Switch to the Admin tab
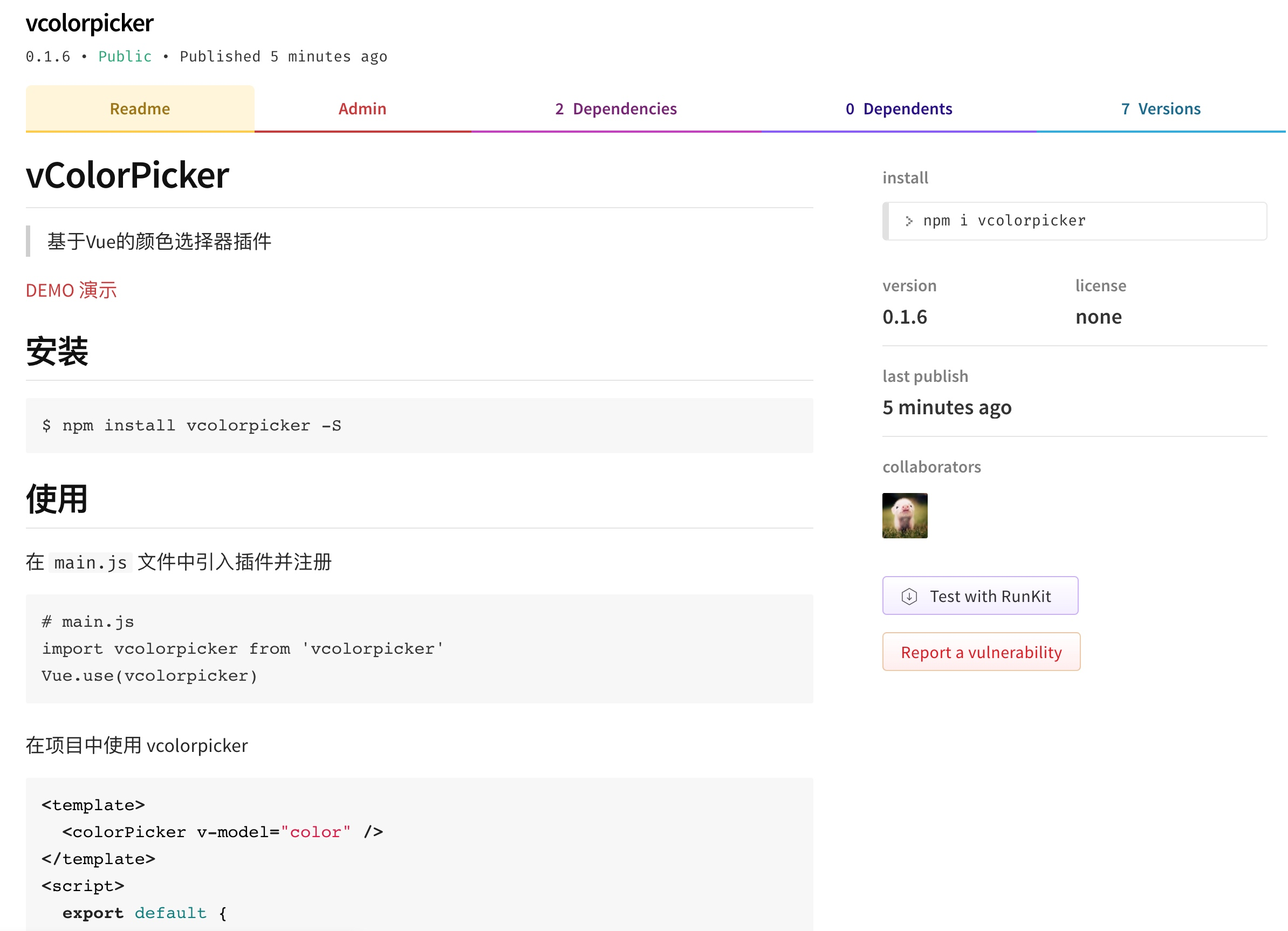This screenshot has height=931, width=1288. pos(362,108)
